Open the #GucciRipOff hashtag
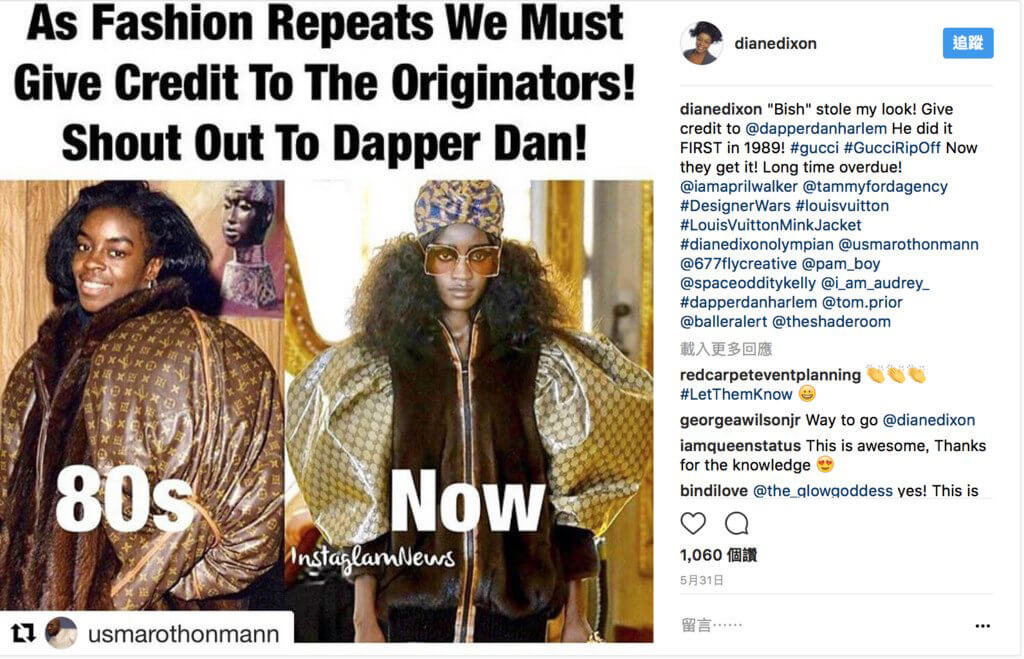The width and height of the screenshot is (1024, 659). click(x=892, y=148)
